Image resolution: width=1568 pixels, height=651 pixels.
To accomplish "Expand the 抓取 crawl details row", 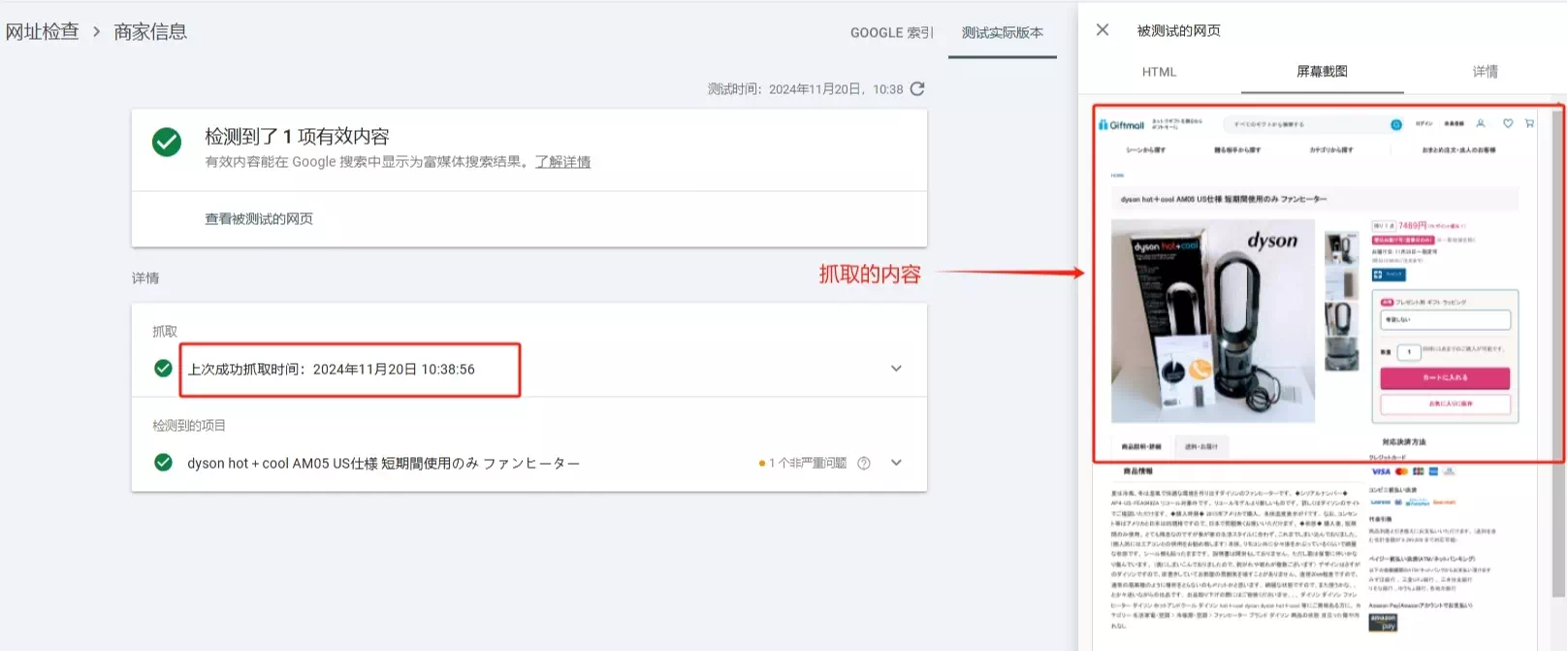I will [896, 369].
